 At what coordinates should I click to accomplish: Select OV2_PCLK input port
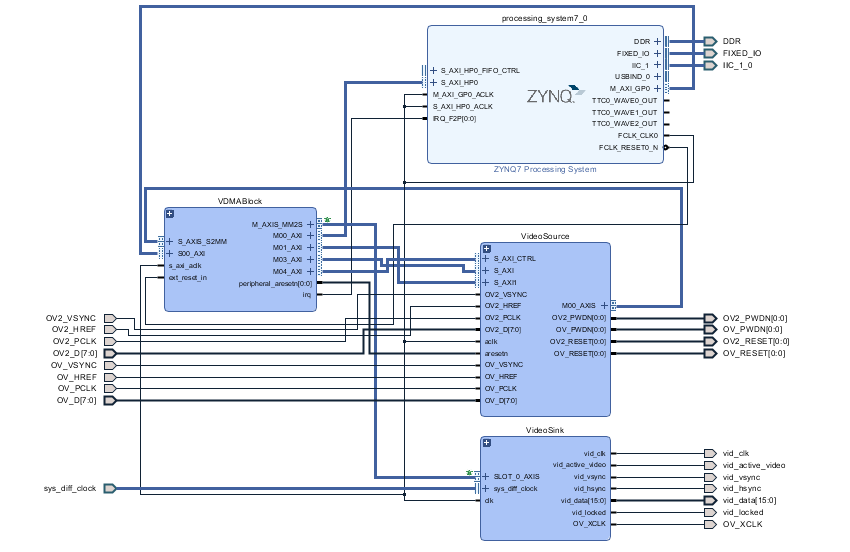tap(110, 341)
